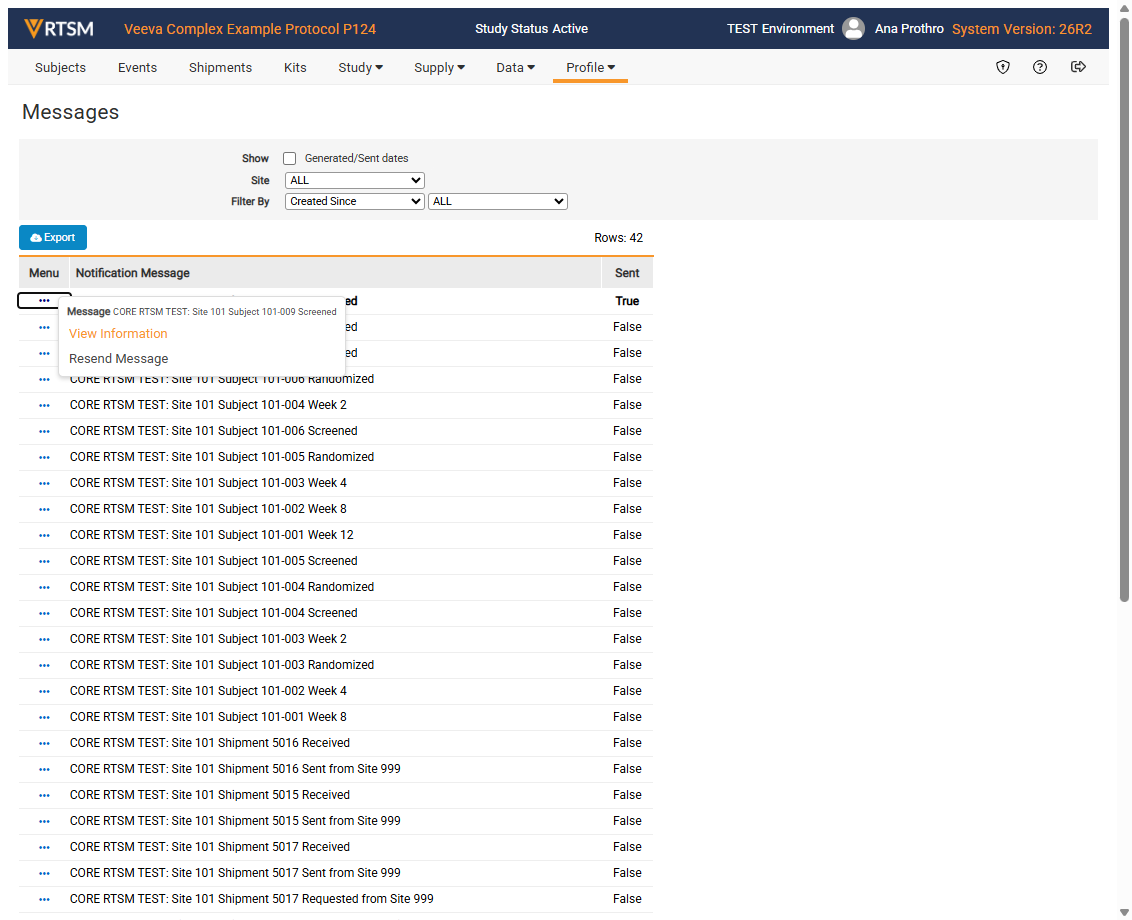The image size is (1132, 920).
Task: Click the scrollbar up arrow
Action: tap(1124, 7)
